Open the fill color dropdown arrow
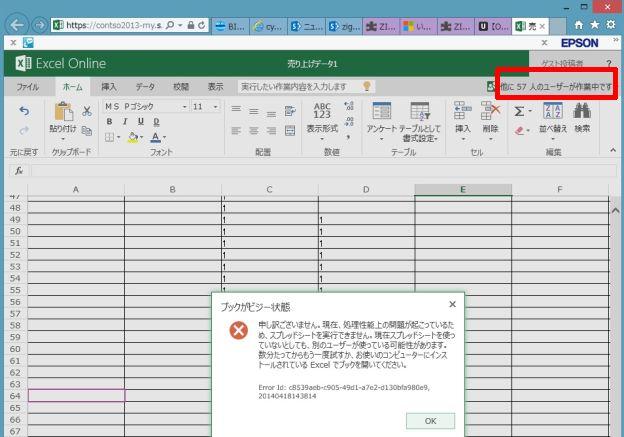The image size is (624, 437). (x=142, y=137)
